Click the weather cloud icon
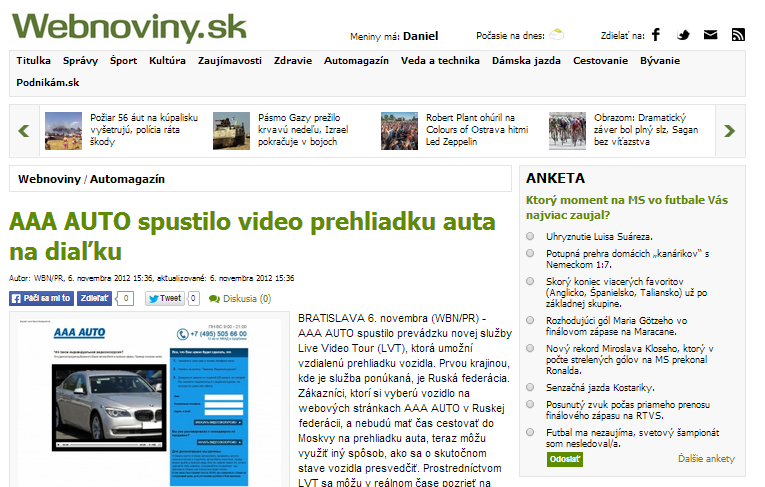 [557, 35]
